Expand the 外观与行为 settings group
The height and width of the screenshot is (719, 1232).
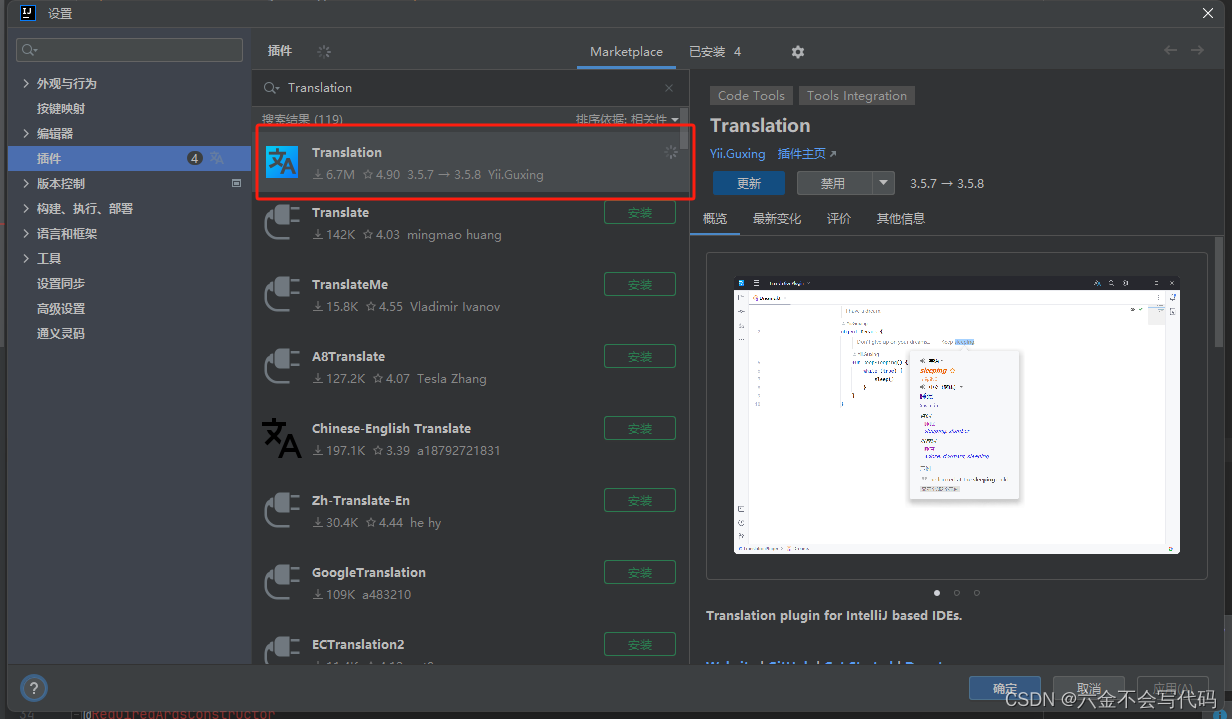[x=26, y=83]
